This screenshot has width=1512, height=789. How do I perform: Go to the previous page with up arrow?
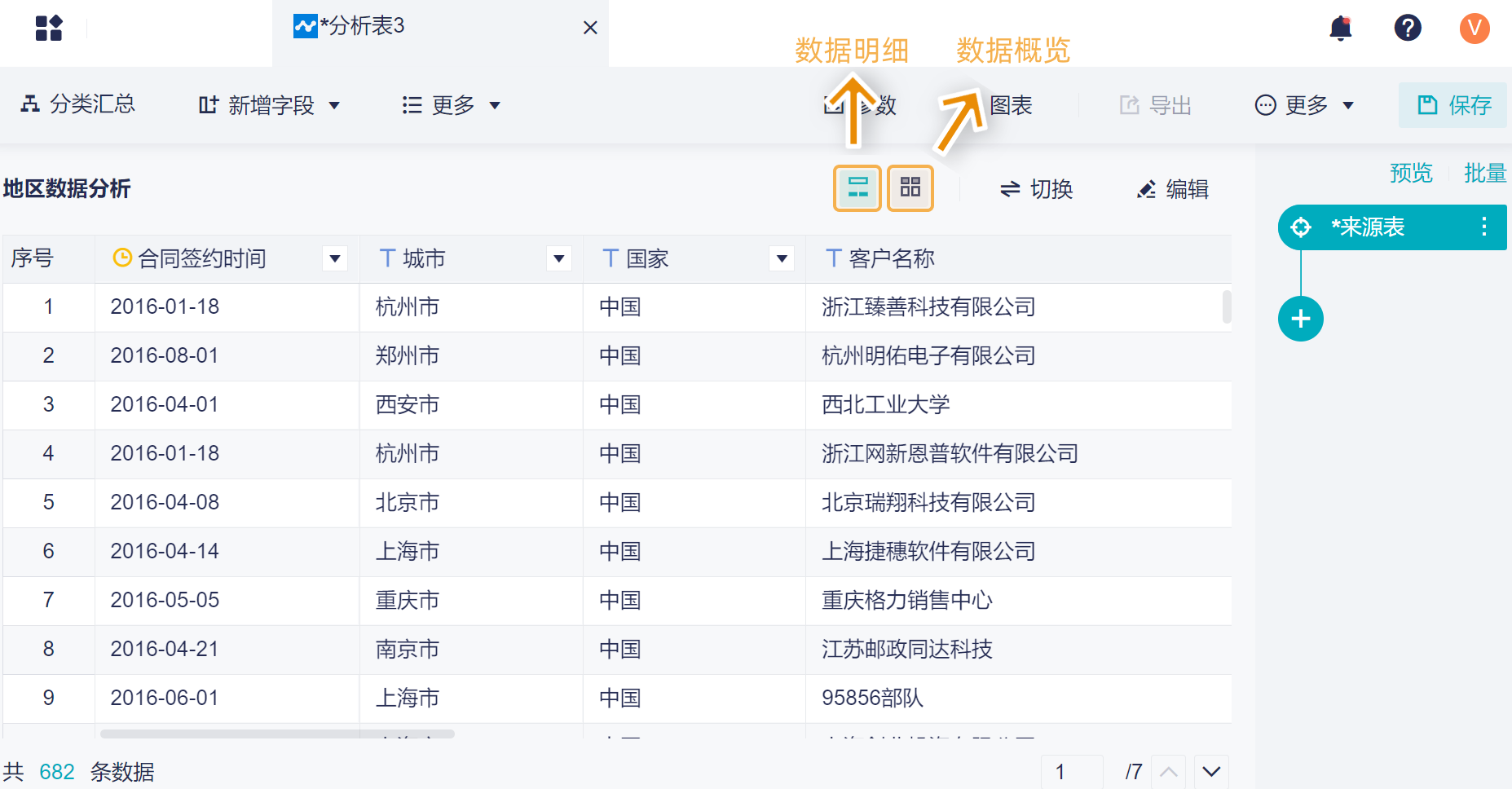[x=1168, y=771]
